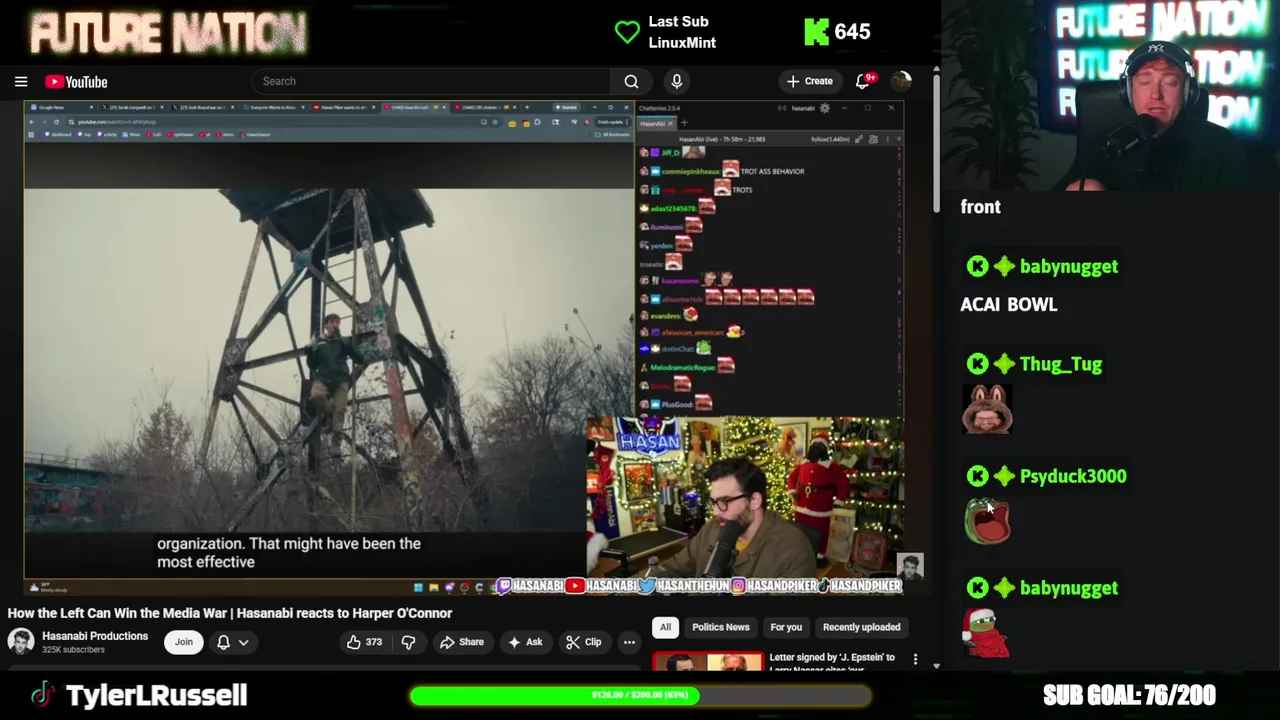Open the Hasanabi Productions channel avatar

click(x=21, y=641)
